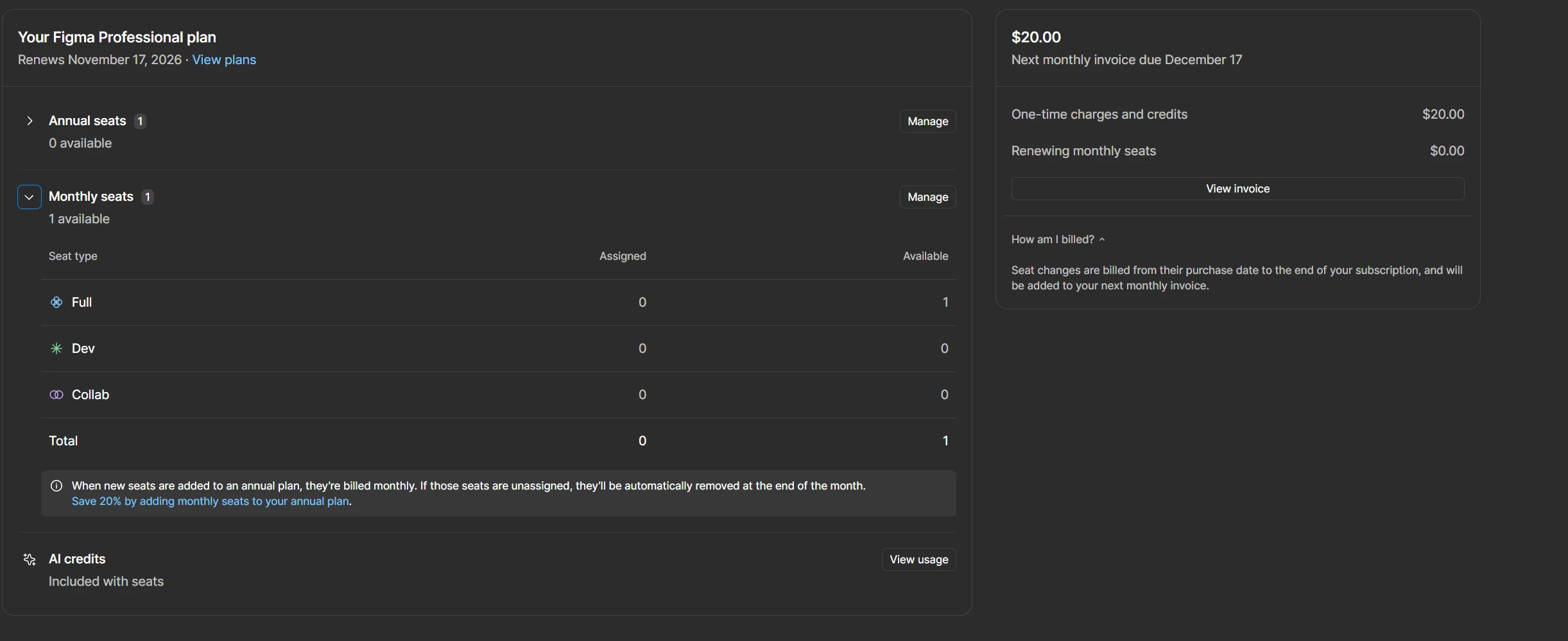Image resolution: width=1568 pixels, height=641 pixels.
Task: Click the Monthly seats count badge
Action: point(148,197)
